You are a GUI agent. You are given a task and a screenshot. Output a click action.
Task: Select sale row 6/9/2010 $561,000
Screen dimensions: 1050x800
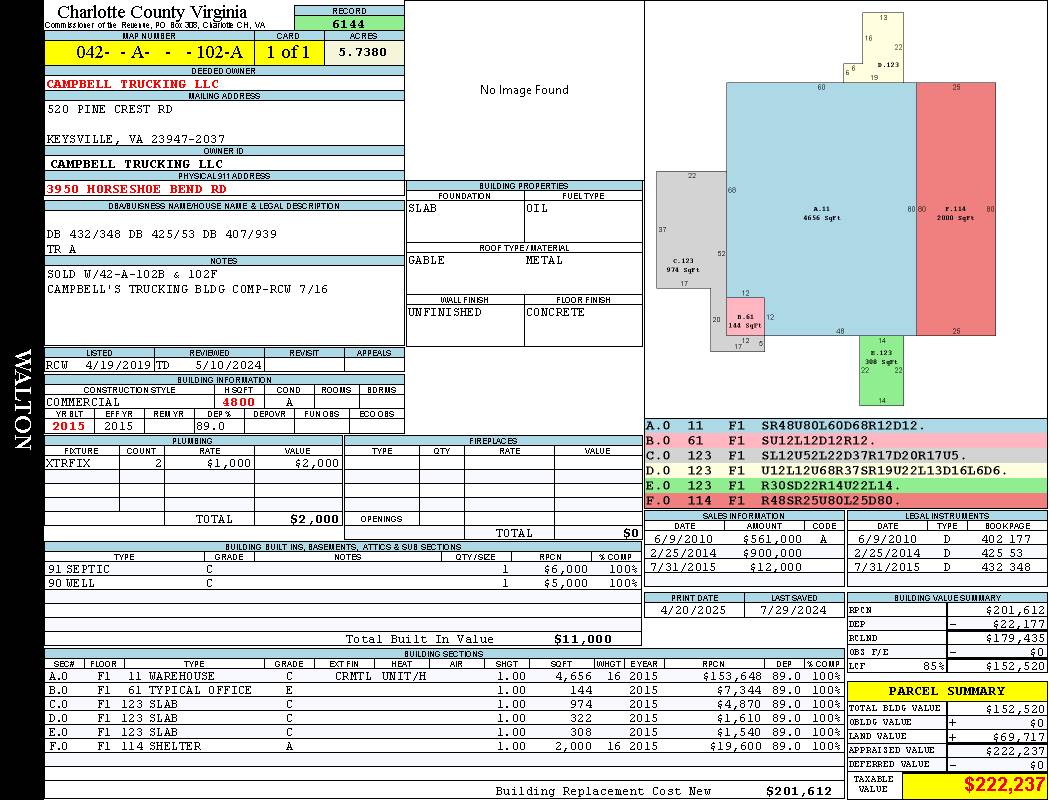coord(744,539)
